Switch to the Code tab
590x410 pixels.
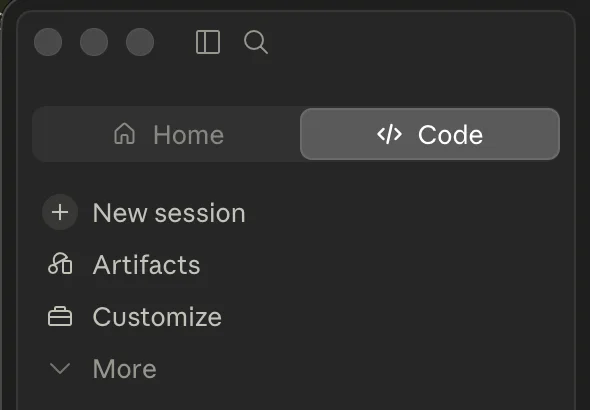tap(430, 134)
